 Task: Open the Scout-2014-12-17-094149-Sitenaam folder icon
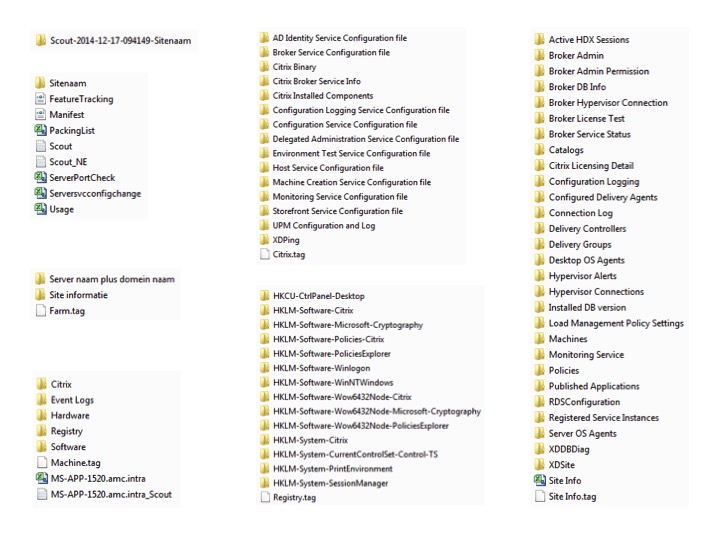(x=40, y=40)
